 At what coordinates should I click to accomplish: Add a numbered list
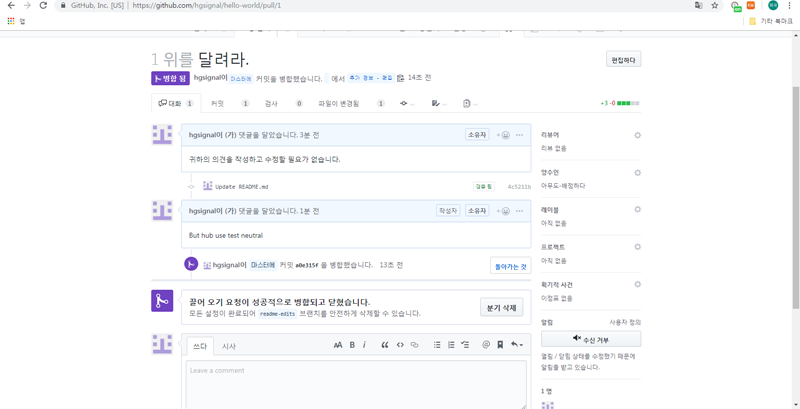(451, 345)
